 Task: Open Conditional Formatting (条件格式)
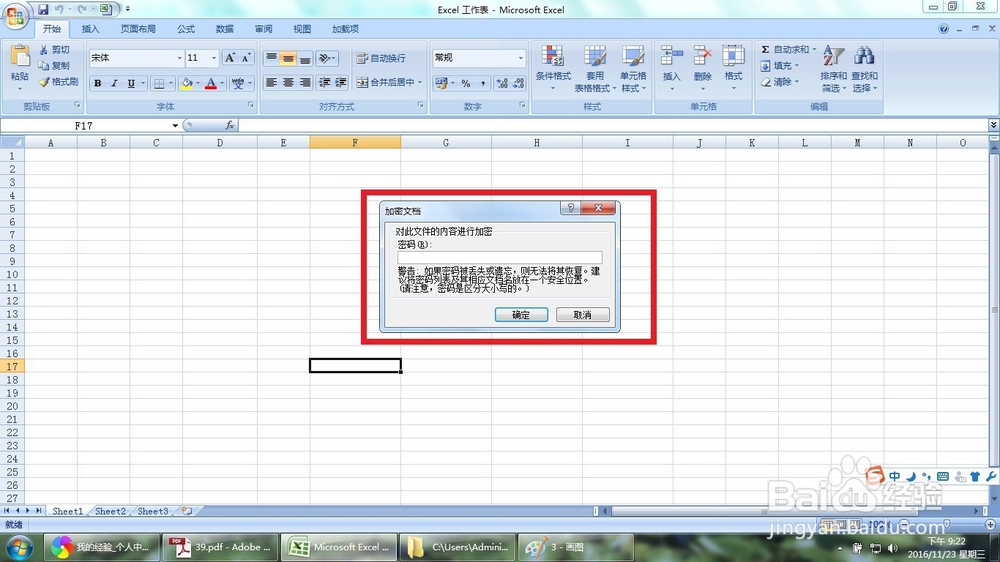coord(553,68)
